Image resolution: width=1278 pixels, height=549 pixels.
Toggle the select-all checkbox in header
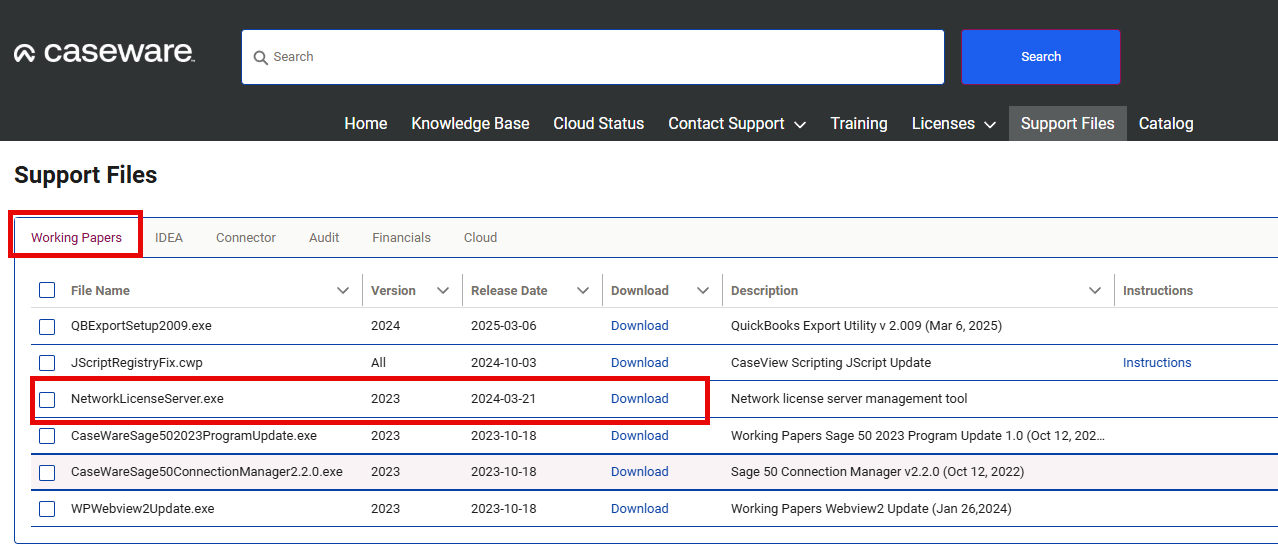click(x=47, y=290)
